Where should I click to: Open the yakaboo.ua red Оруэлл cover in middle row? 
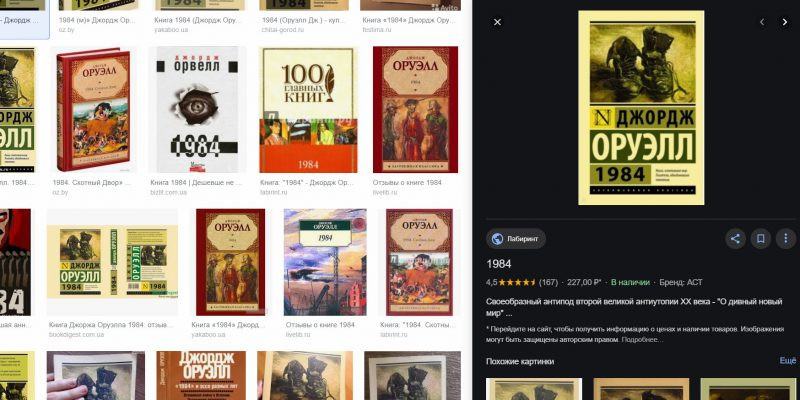tap(229, 263)
